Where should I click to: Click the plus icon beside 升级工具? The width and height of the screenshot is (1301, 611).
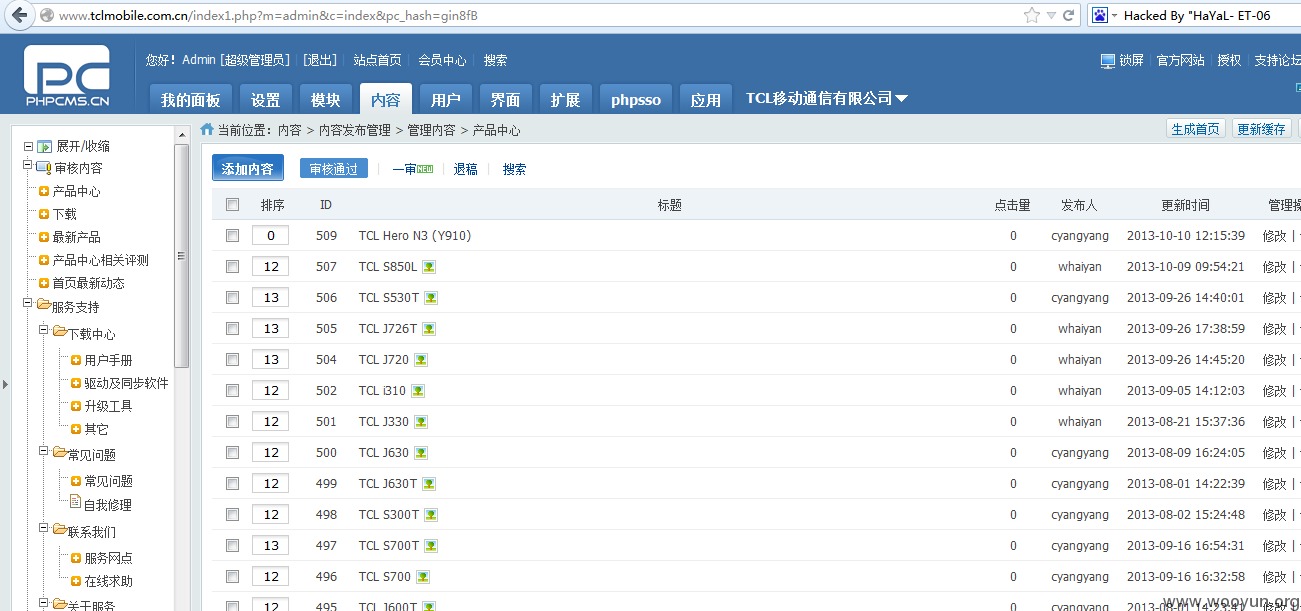pos(76,406)
